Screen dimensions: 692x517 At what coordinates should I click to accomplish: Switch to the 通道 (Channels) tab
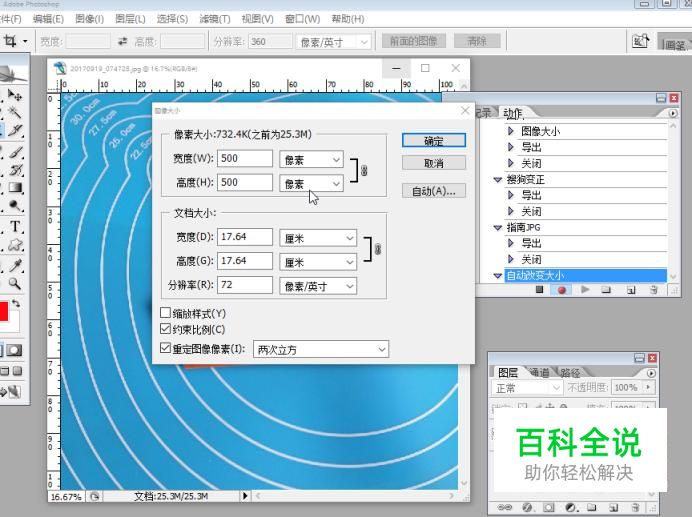pyautogui.click(x=539, y=373)
